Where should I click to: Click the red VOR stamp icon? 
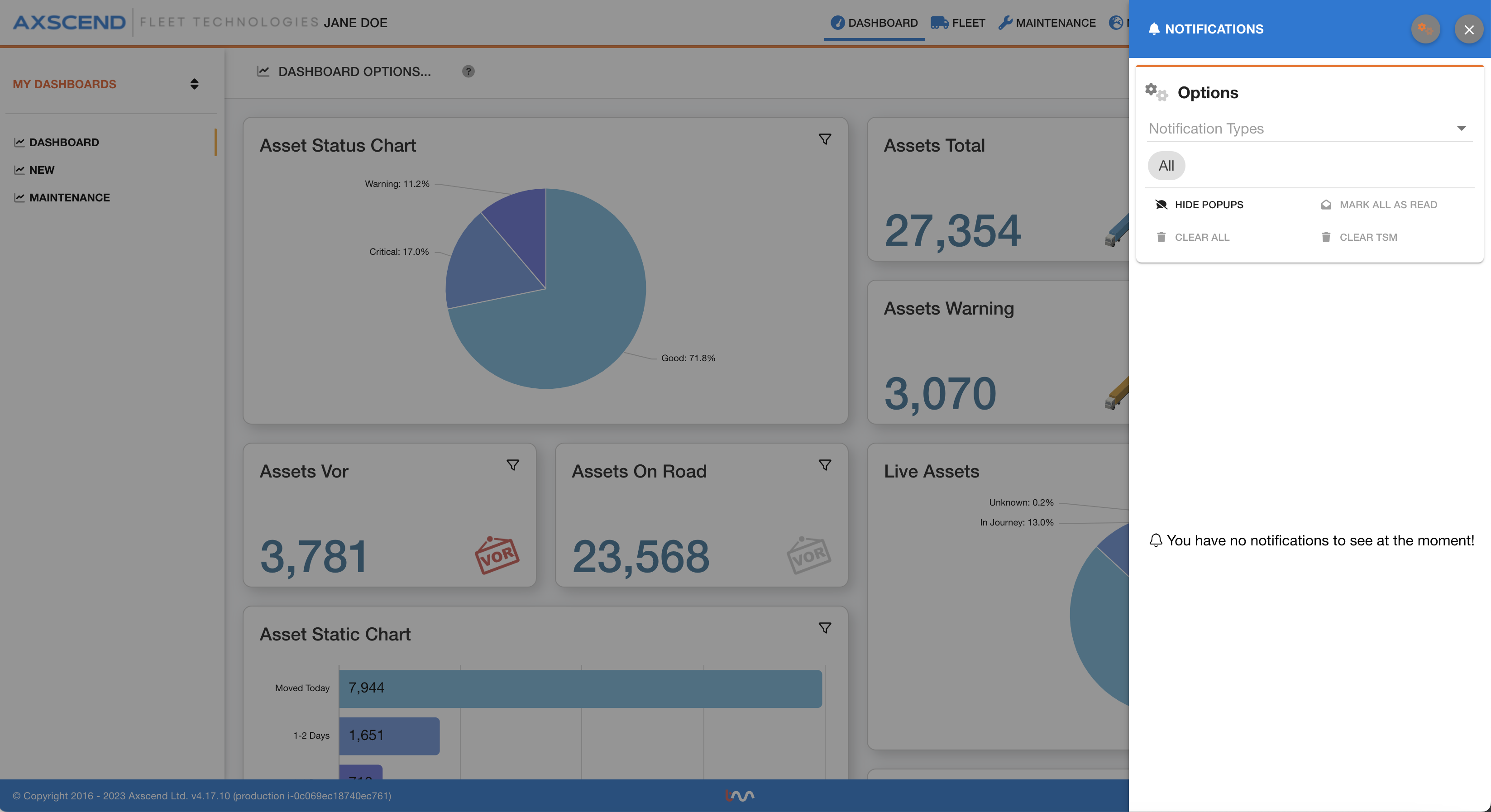tap(497, 555)
